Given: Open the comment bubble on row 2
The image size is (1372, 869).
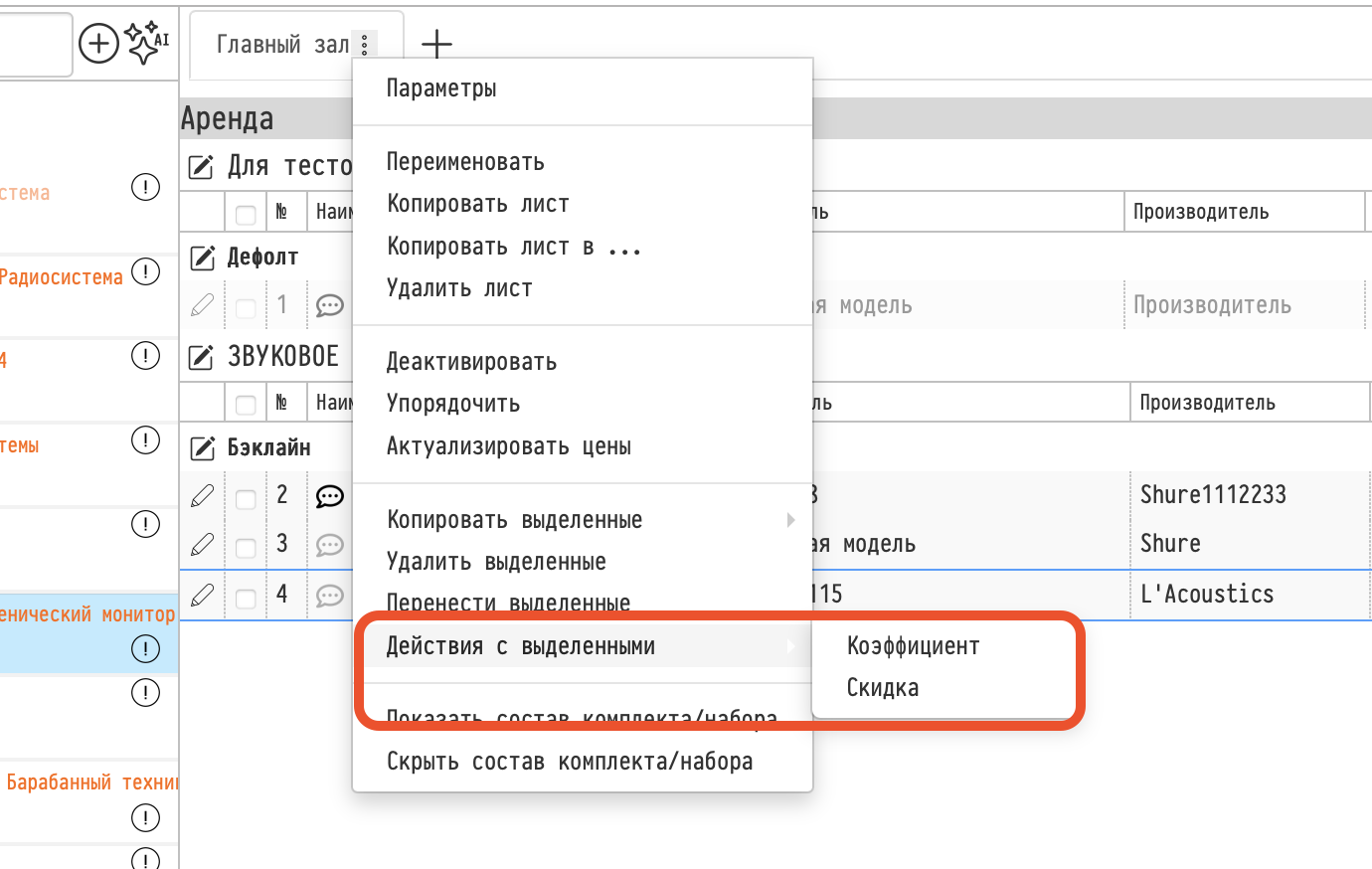Looking at the screenshot, I should (x=329, y=496).
